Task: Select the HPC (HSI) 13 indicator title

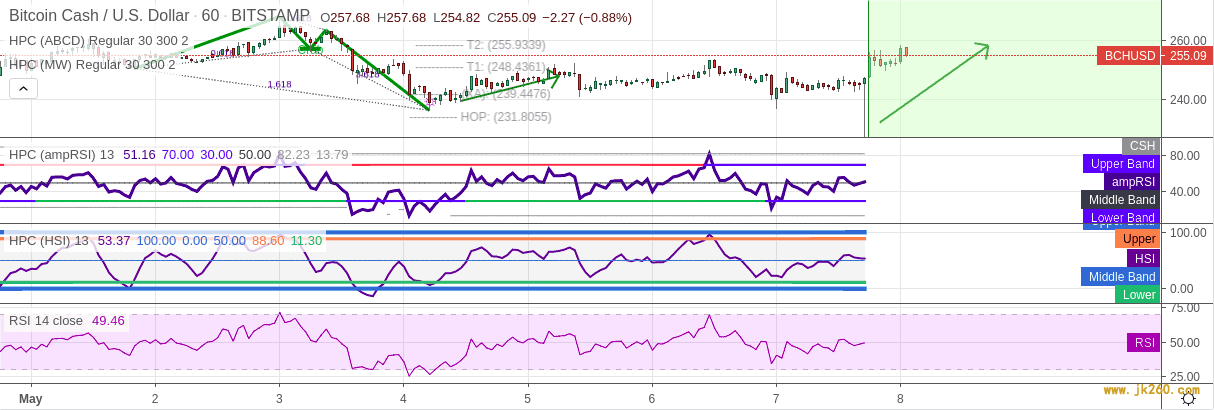Action: point(48,240)
